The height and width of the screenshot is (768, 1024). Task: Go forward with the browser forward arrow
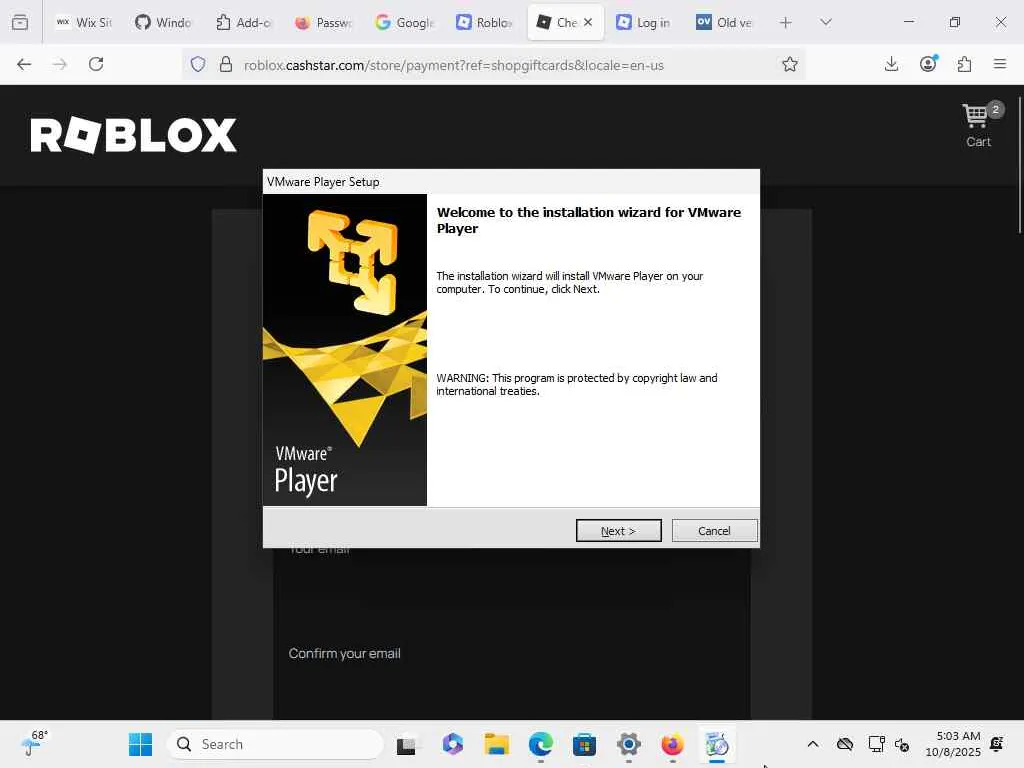click(60, 64)
